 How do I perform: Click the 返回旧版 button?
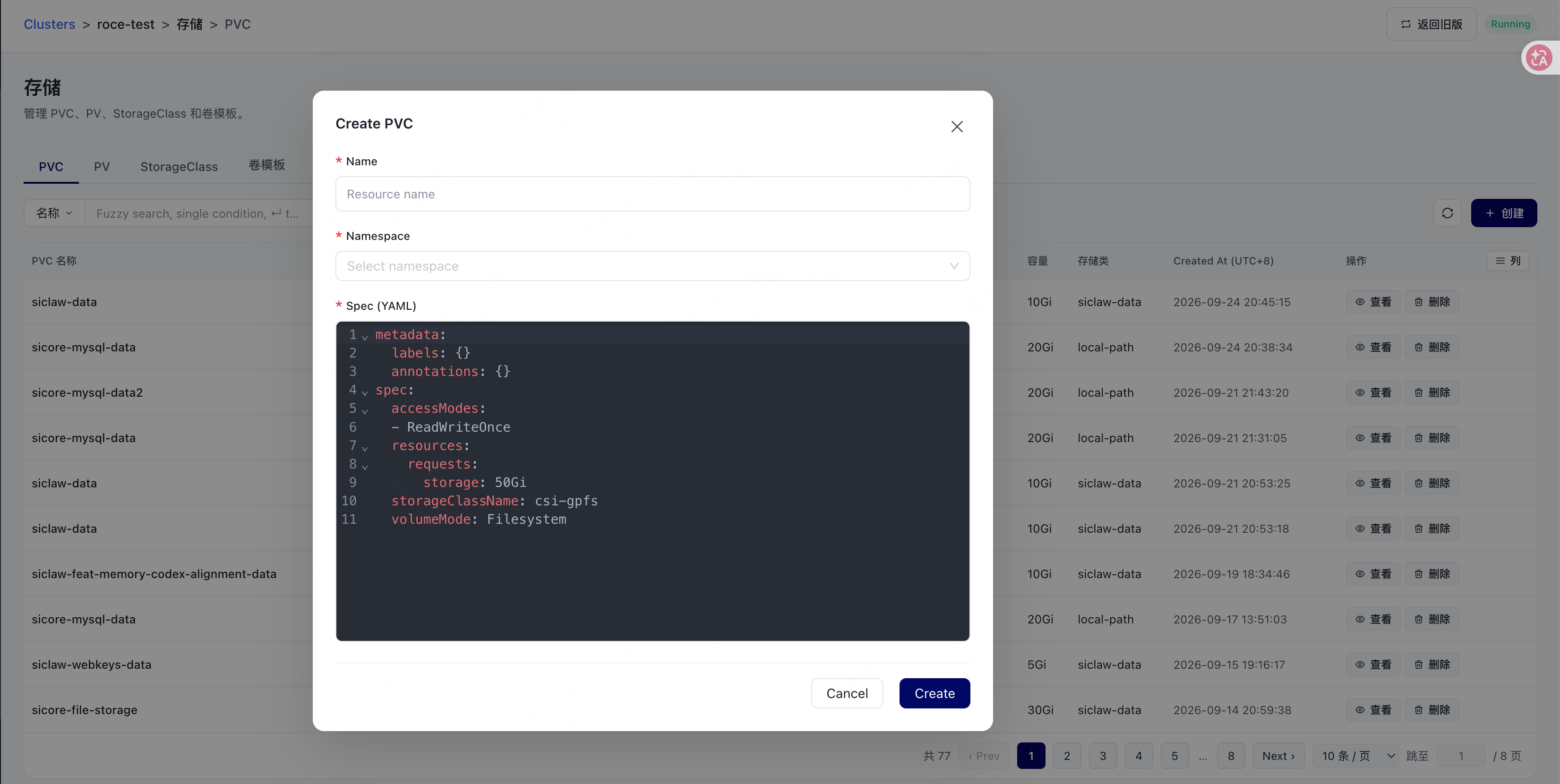point(1431,24)
